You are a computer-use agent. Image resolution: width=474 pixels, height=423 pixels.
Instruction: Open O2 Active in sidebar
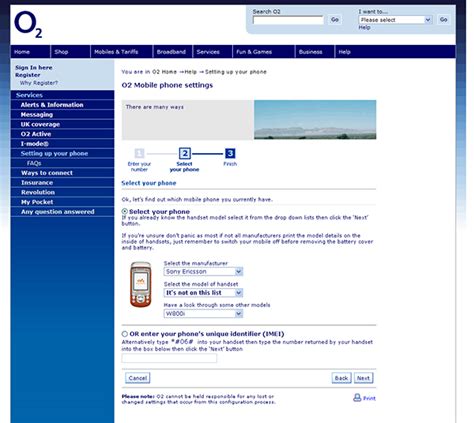tap(62, 134)
